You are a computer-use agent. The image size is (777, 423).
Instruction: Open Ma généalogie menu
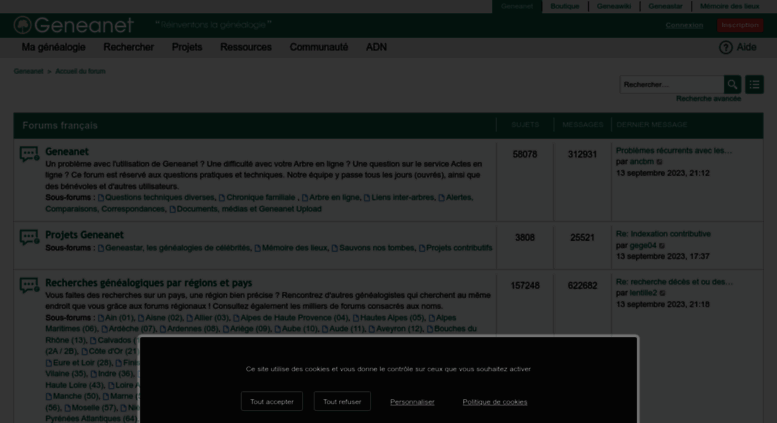54,47
